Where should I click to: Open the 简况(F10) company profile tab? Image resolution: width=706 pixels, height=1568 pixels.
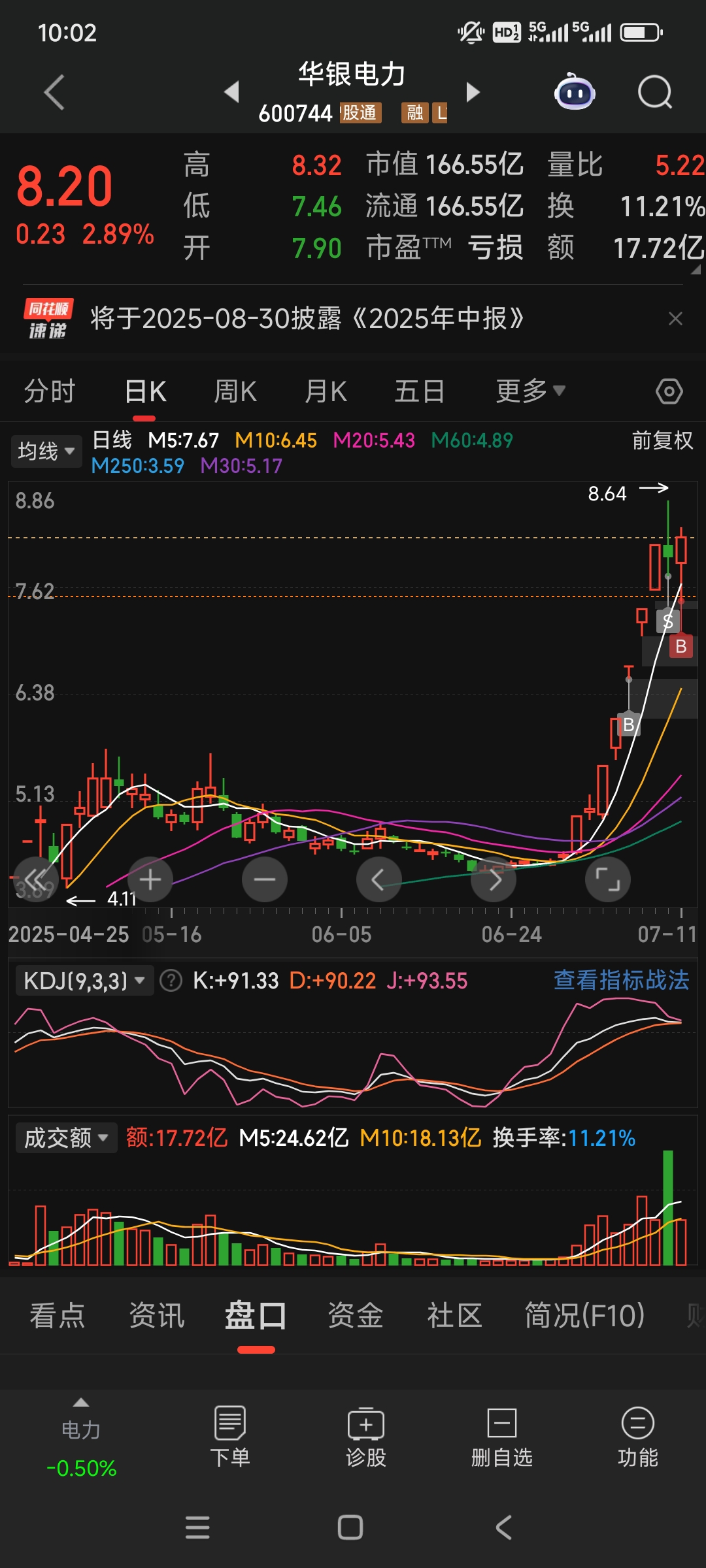tap(584, 1315)
